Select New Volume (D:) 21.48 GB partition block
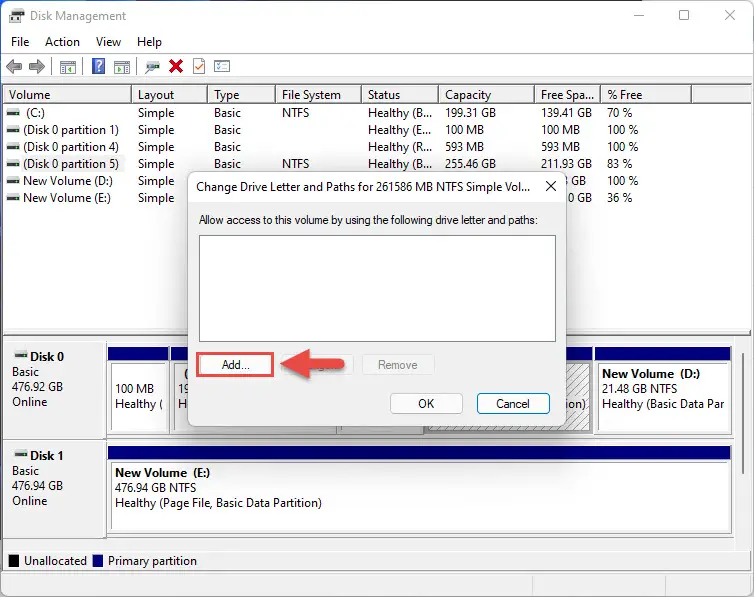The width and height of the screenshot is (754, 597). 663,390
